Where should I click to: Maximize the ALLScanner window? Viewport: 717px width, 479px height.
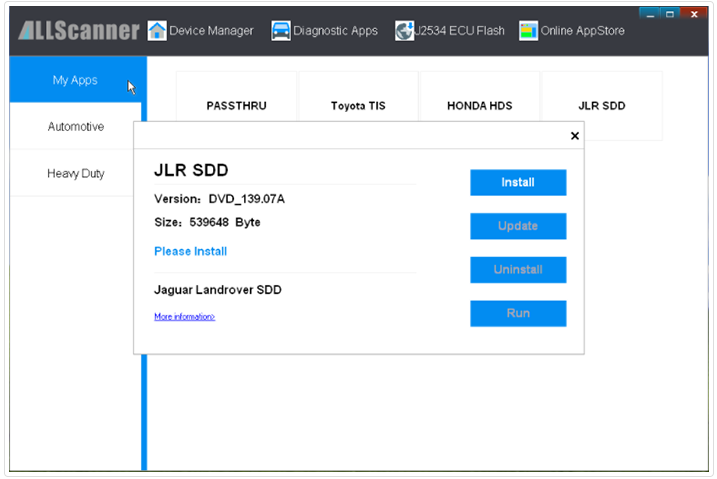coord(670,14)
